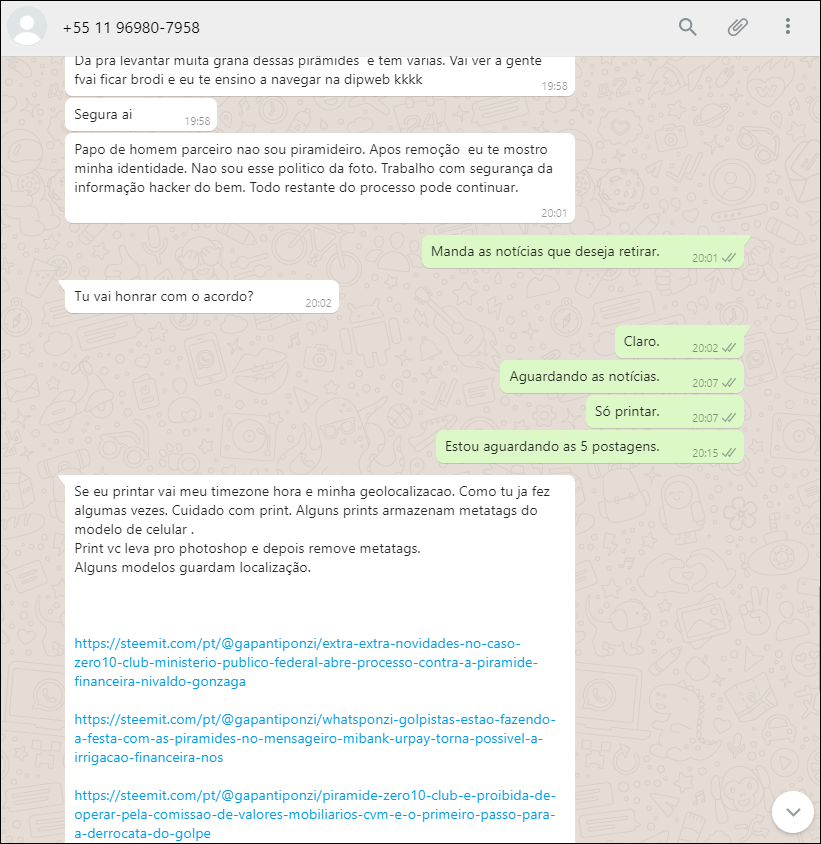Click the 'Aguardando as notícias.' message bubble

point(622,377)
